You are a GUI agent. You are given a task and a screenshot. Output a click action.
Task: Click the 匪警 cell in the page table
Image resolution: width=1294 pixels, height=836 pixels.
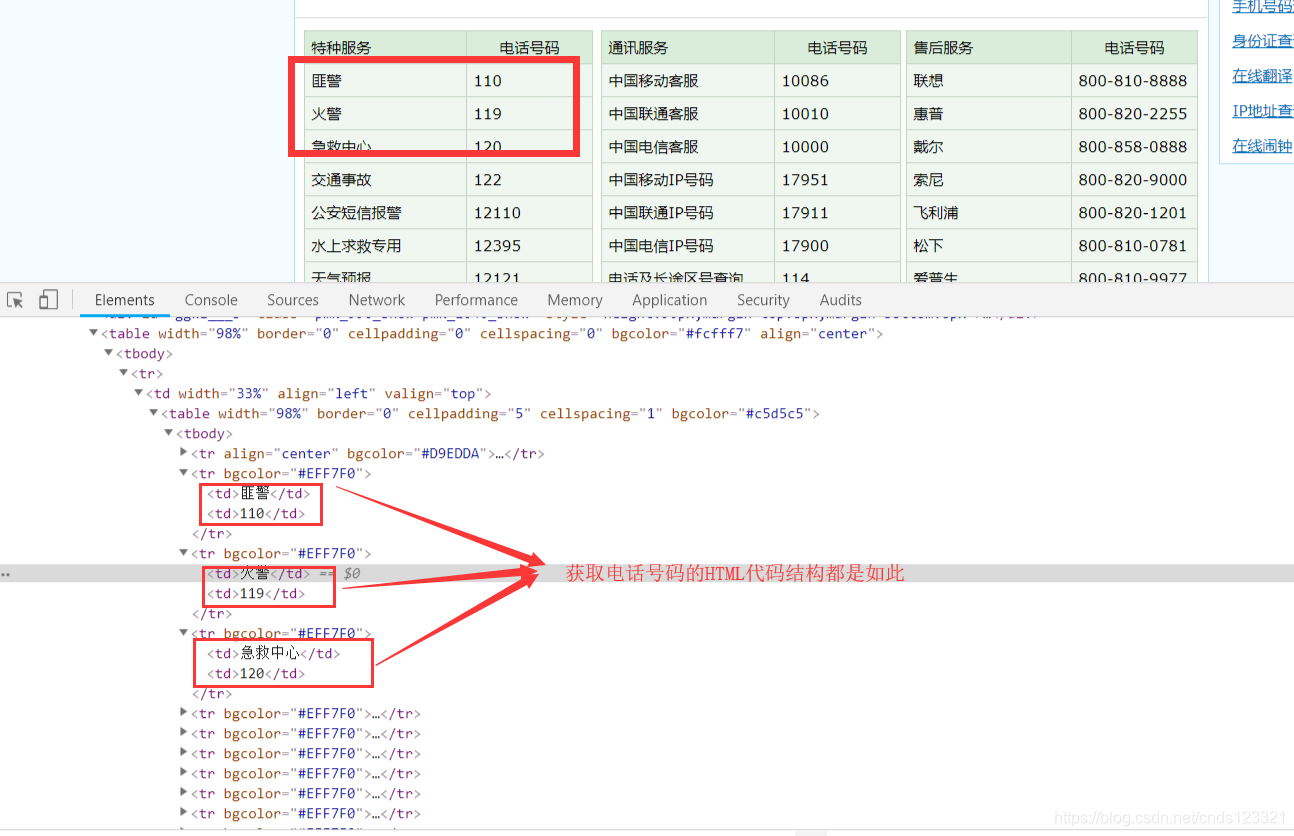[x=385, y=80]
